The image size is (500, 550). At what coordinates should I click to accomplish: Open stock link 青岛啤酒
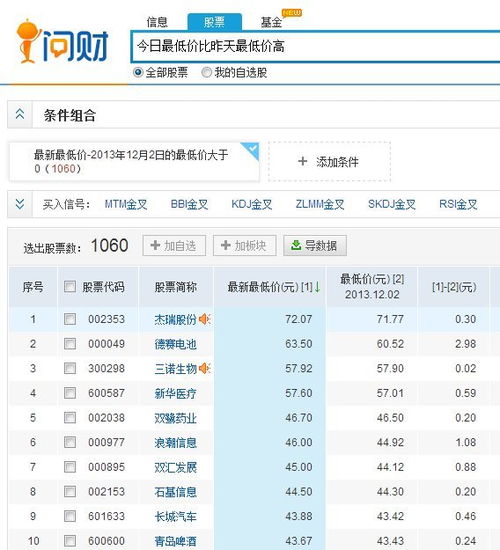[175, 541]
